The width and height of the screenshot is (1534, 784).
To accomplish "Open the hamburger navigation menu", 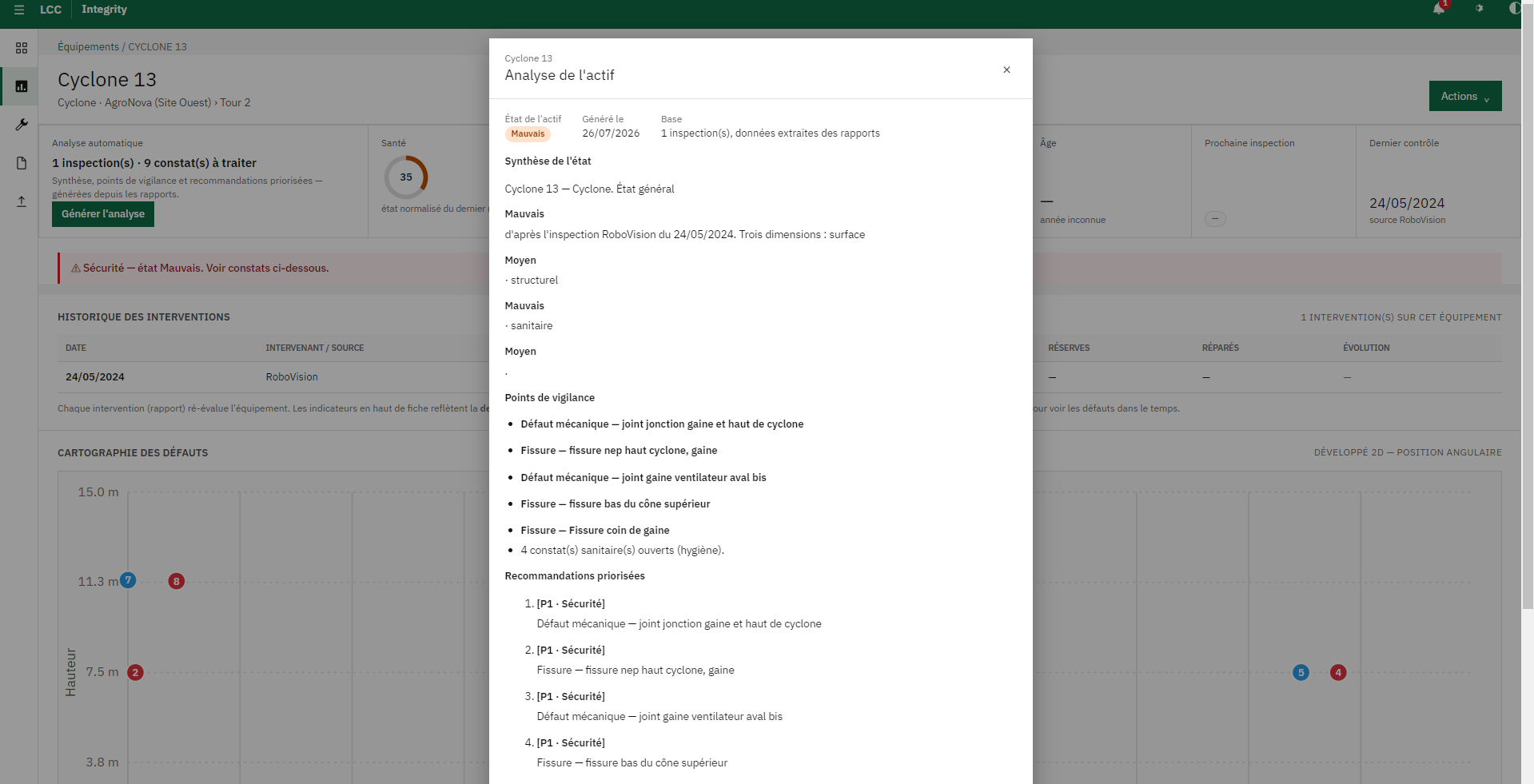I will pos(19,10).
